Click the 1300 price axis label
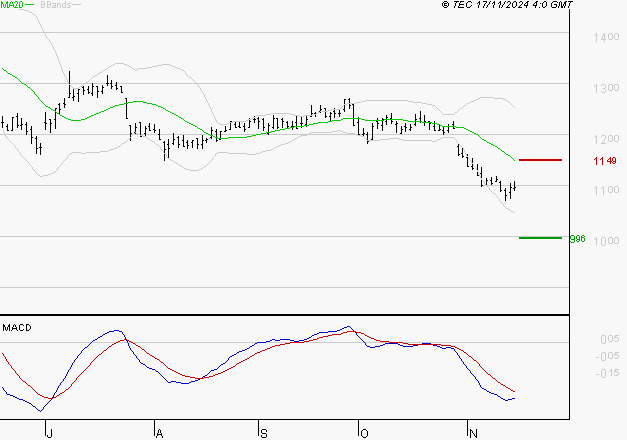This screenshot has height=440, width=627. [606, 88]
